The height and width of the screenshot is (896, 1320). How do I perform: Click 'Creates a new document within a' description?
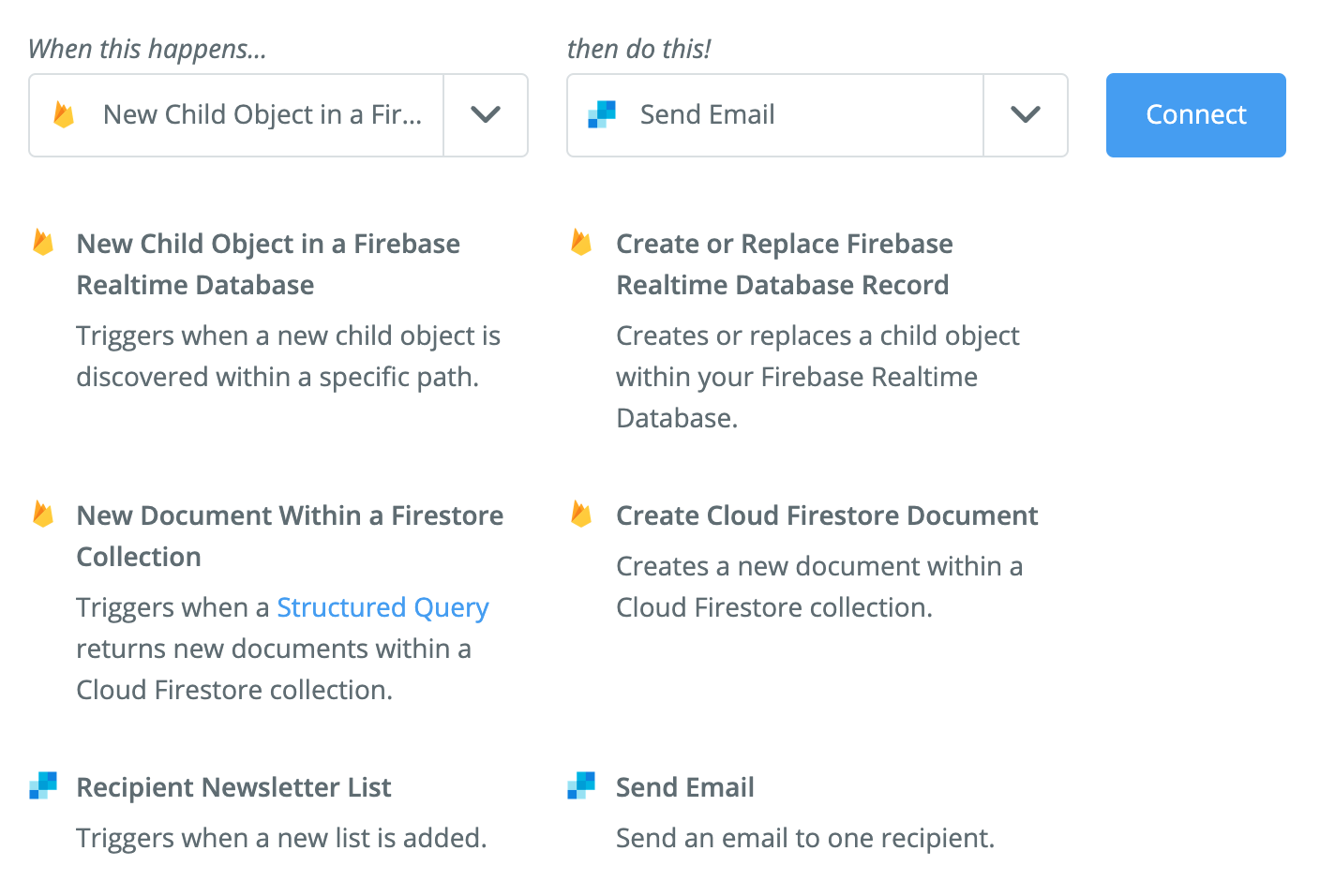[819, 587]
